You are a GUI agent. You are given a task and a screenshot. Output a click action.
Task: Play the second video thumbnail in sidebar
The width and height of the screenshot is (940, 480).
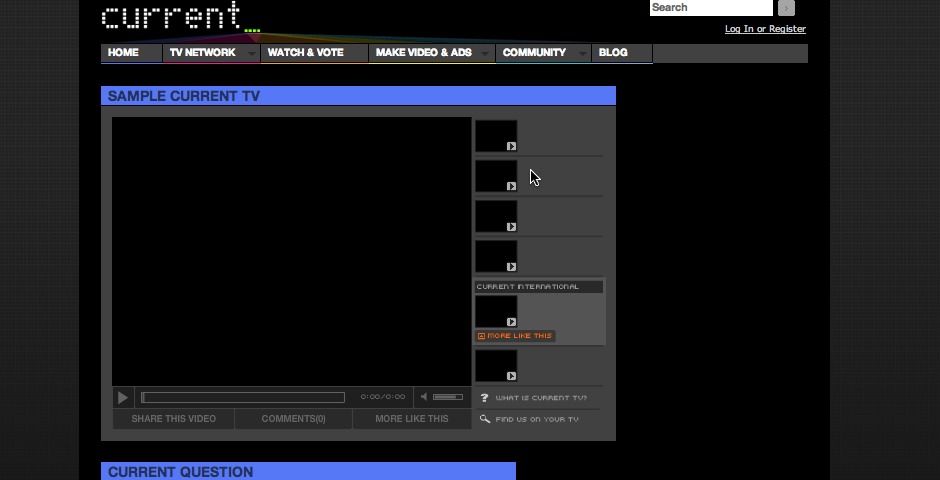tap(496, 176)
